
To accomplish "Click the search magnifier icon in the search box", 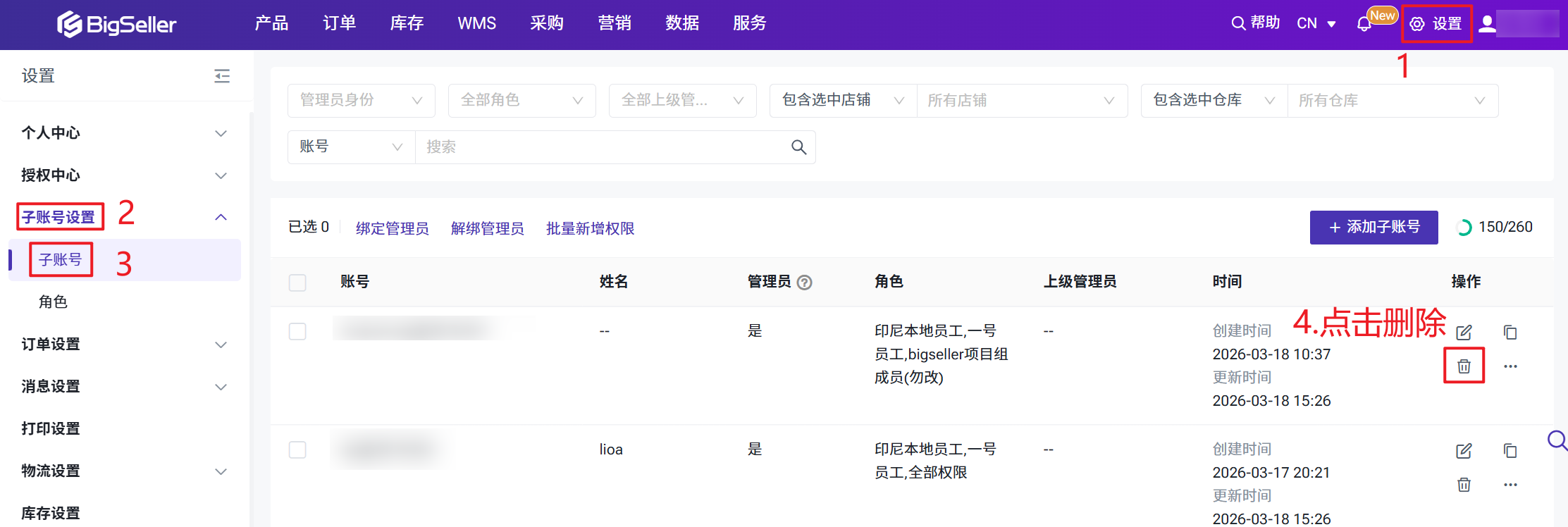I will tap(798, 147).
